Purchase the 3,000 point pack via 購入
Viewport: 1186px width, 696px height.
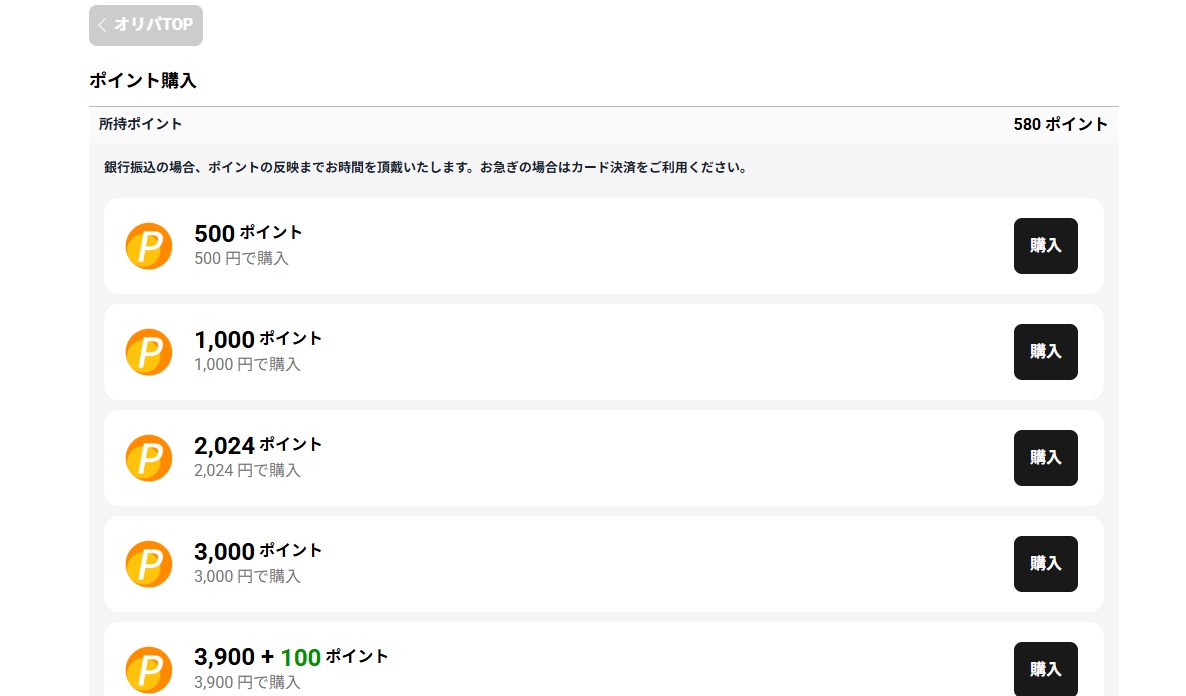pyautogui.click(x=1045, y=564)
